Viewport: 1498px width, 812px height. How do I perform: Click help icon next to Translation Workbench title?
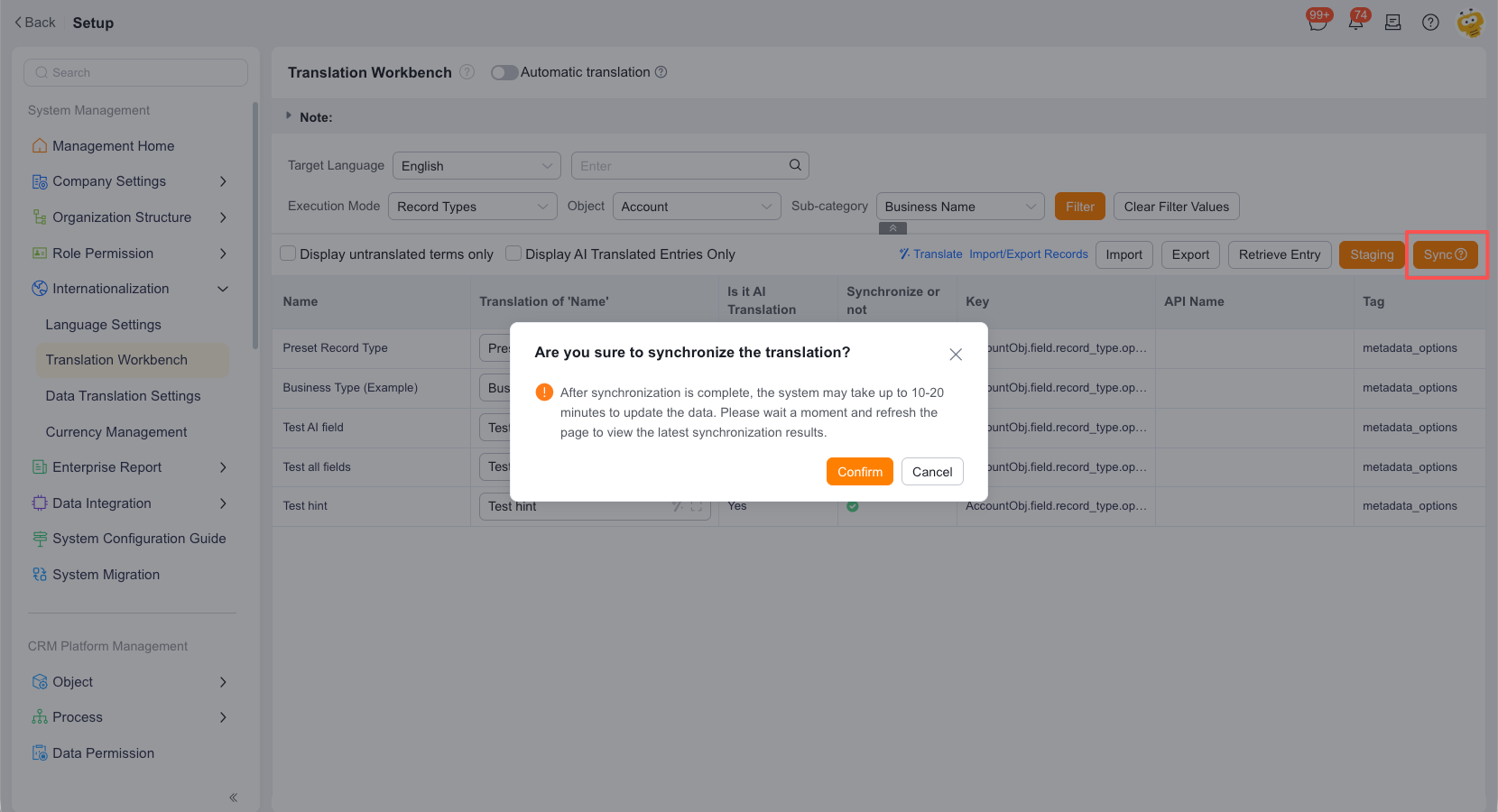click(x=467, y=72)
